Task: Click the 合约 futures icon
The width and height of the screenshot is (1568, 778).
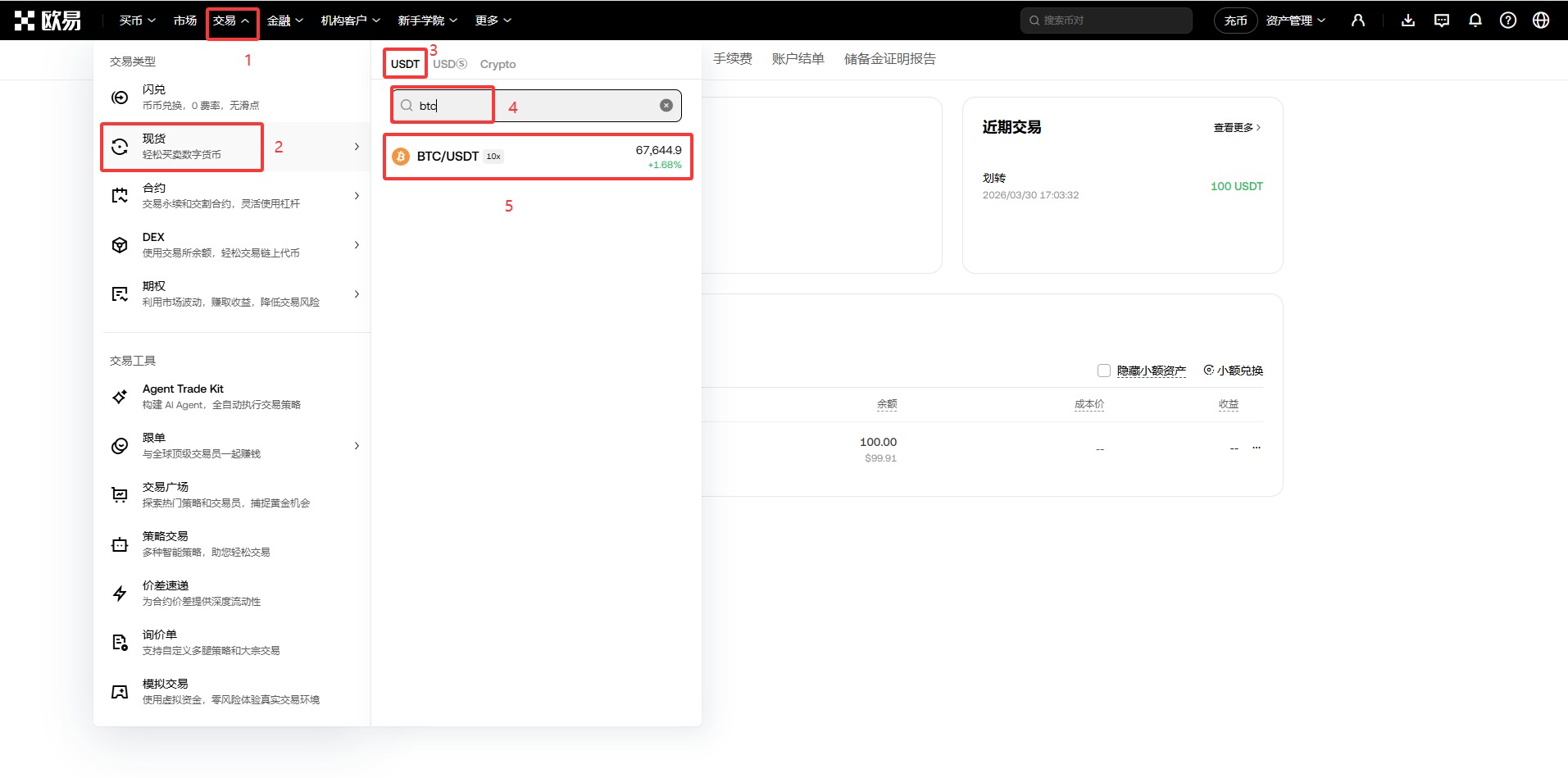Action: pos(120,196)
